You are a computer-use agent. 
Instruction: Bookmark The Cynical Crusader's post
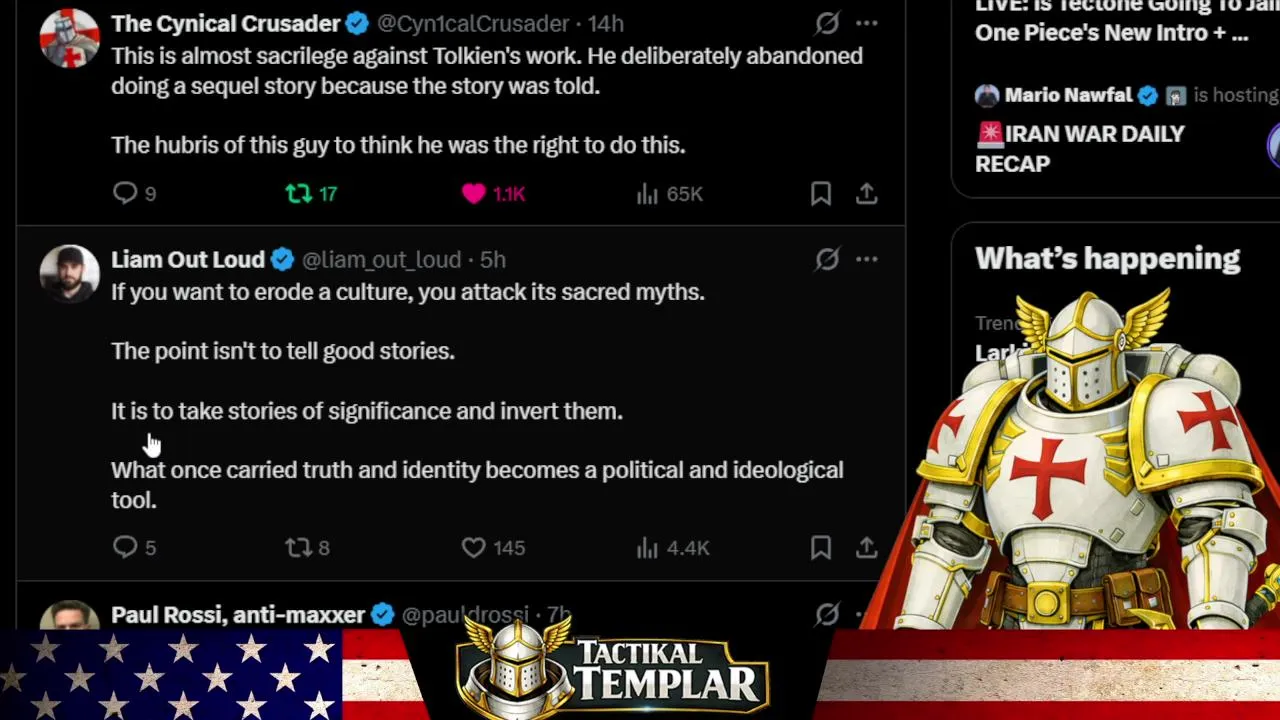pos(821,193)
